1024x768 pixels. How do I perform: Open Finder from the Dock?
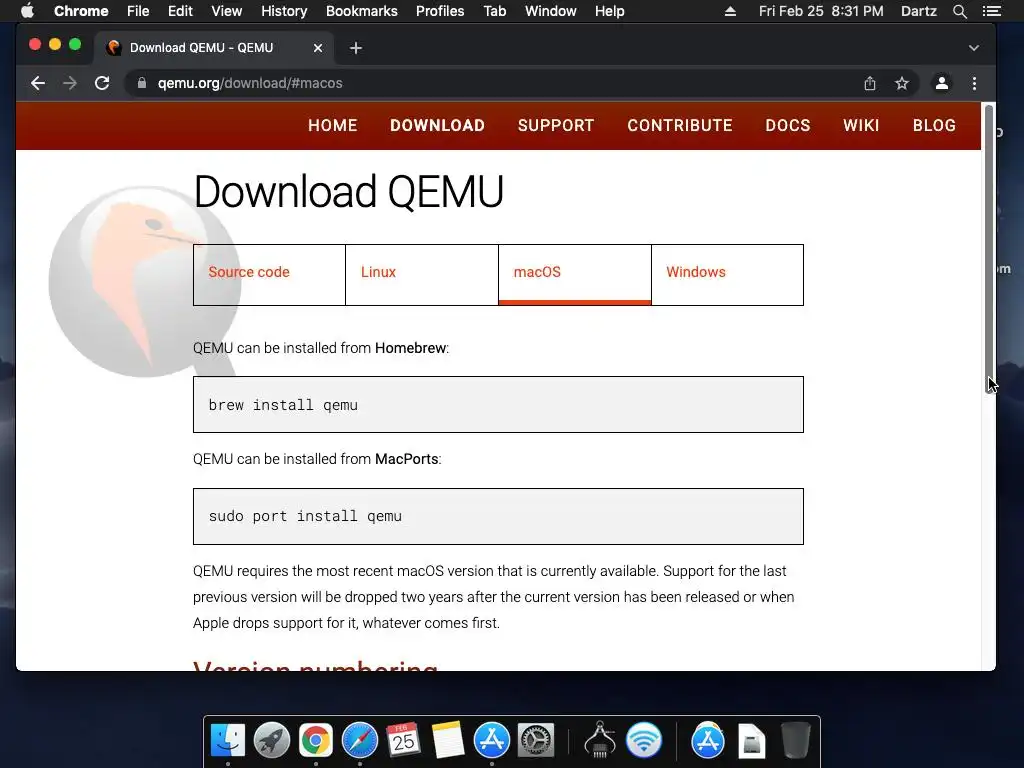[228, 741]
